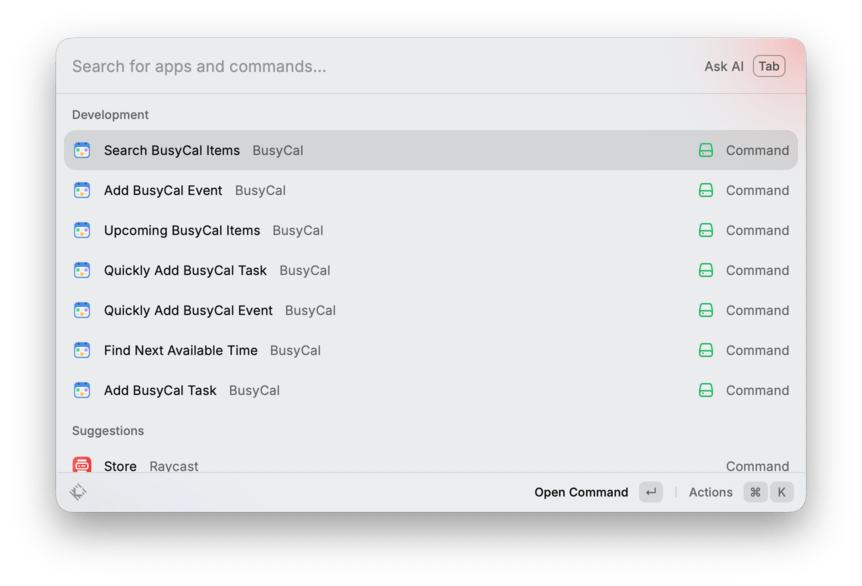The height and width of the screenshot is (586, 862).
Task: Click the red Raycast Store icon under Suggestions
Action: pos(82,465)
